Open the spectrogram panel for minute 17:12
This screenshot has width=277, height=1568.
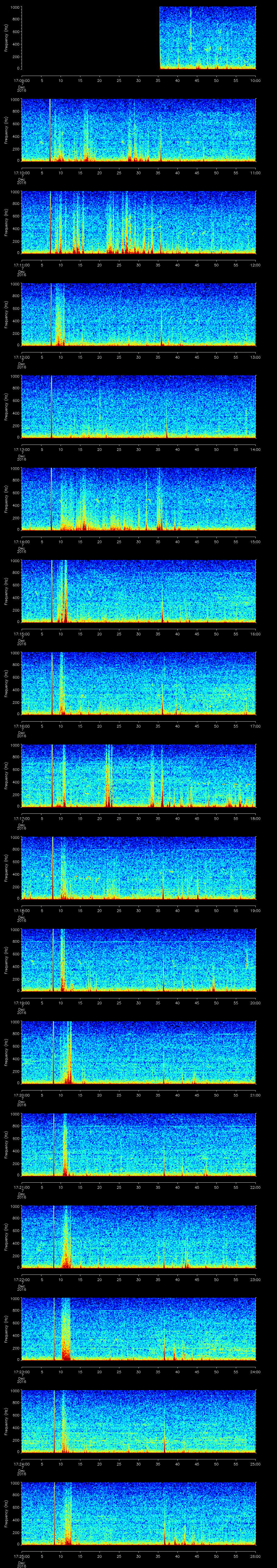(139, 314)
